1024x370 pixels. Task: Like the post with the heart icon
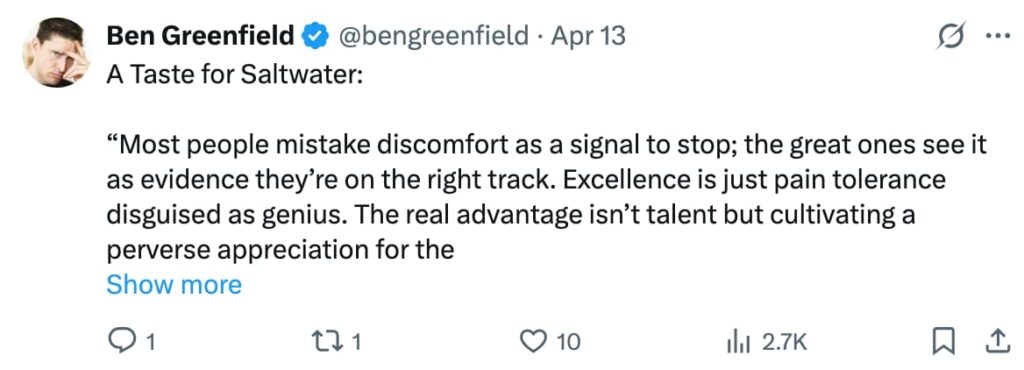click(x=534, y=341)
